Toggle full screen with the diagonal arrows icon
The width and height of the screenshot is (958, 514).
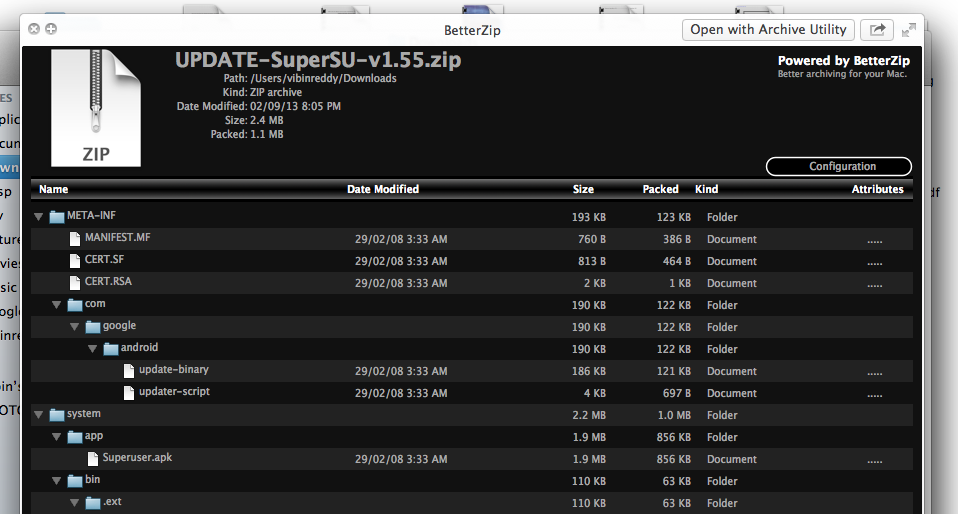[909, 29]
